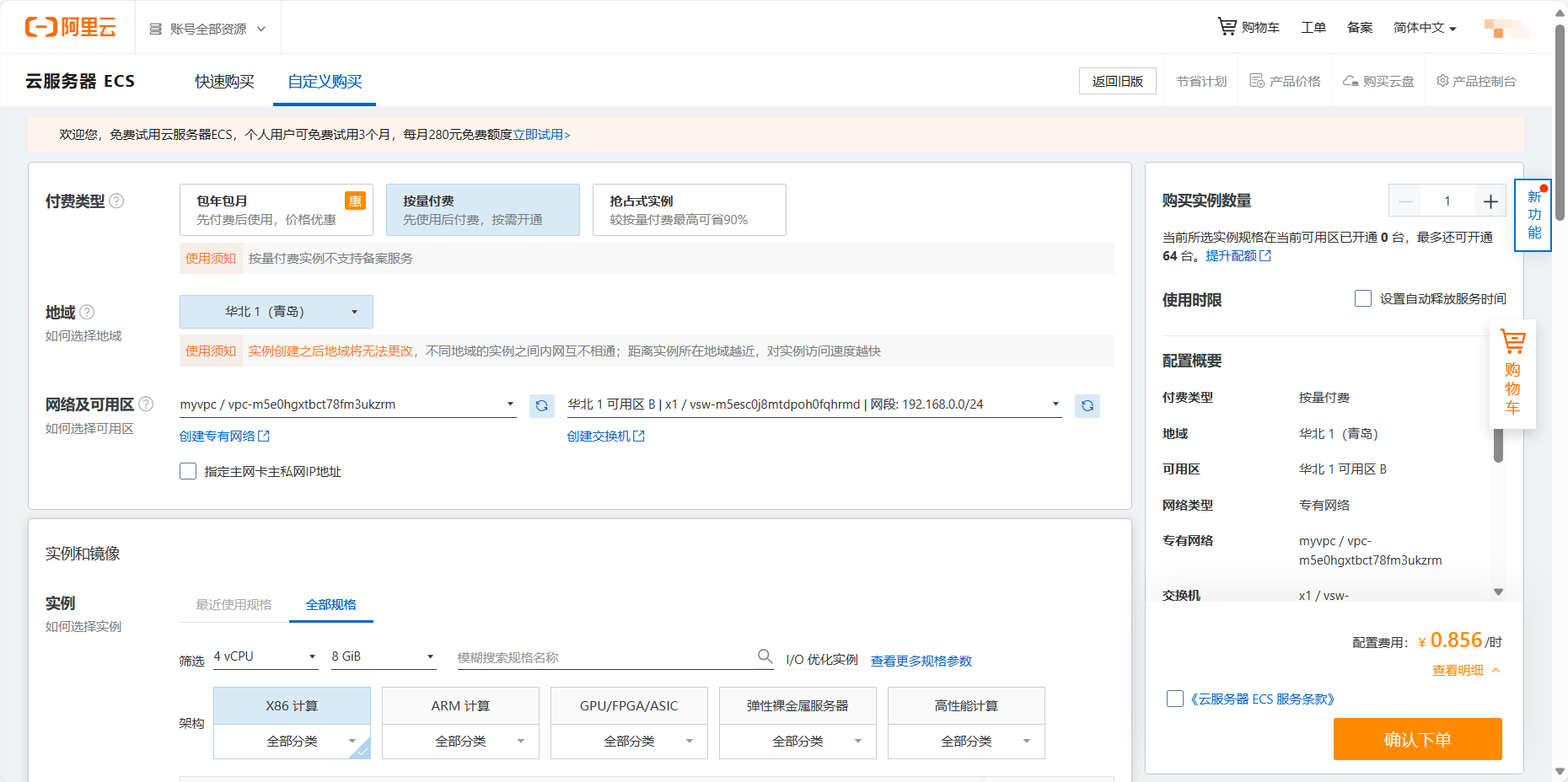Open 备案 in top menu
The width and height of the screenshot is (1568, 782).
coord(1360,27)
